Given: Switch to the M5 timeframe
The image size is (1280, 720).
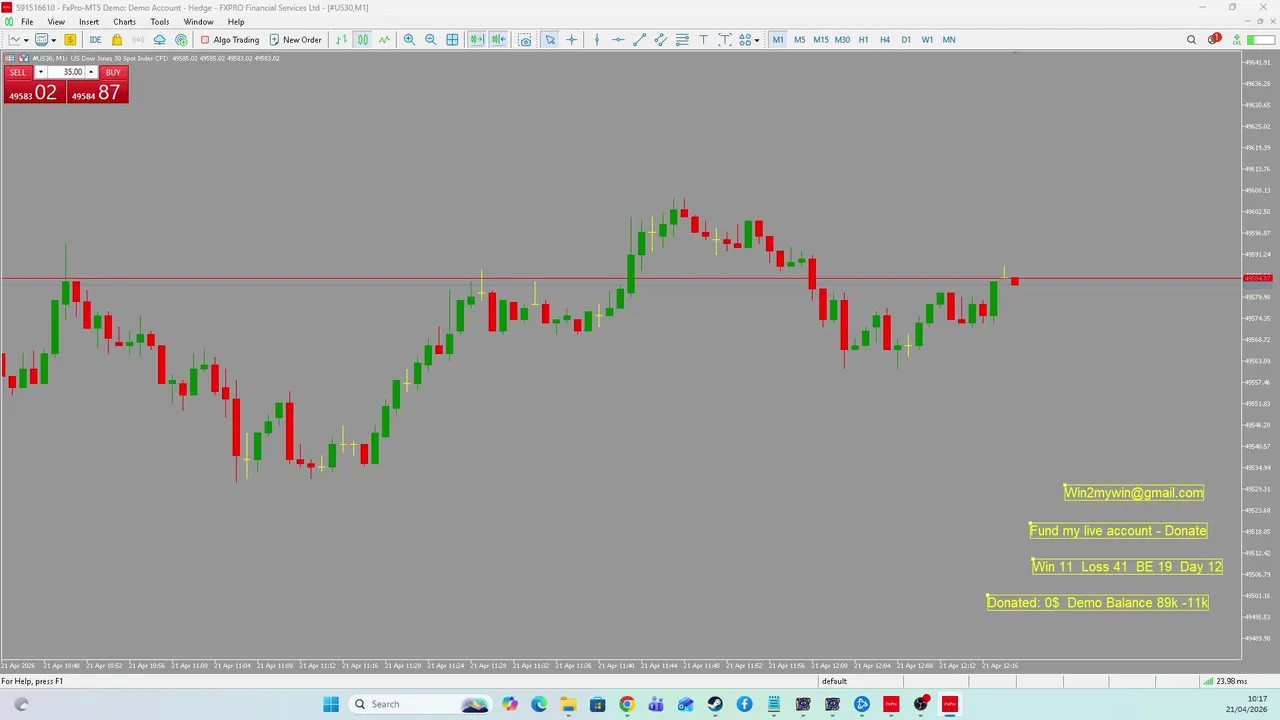Looking at the screenshot, I should [x=799, y=40].
